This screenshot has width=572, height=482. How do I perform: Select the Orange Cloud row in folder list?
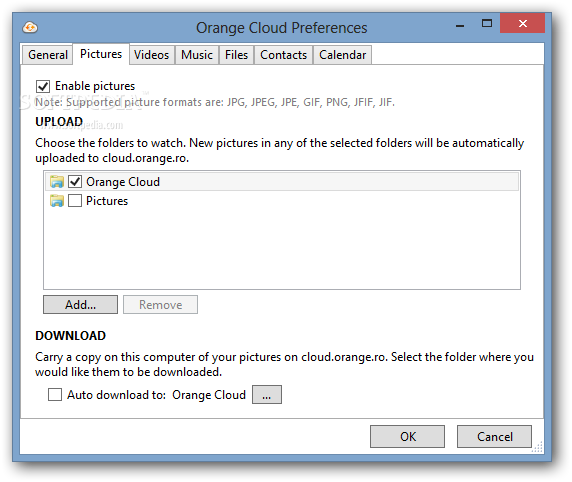pos(282,182)
